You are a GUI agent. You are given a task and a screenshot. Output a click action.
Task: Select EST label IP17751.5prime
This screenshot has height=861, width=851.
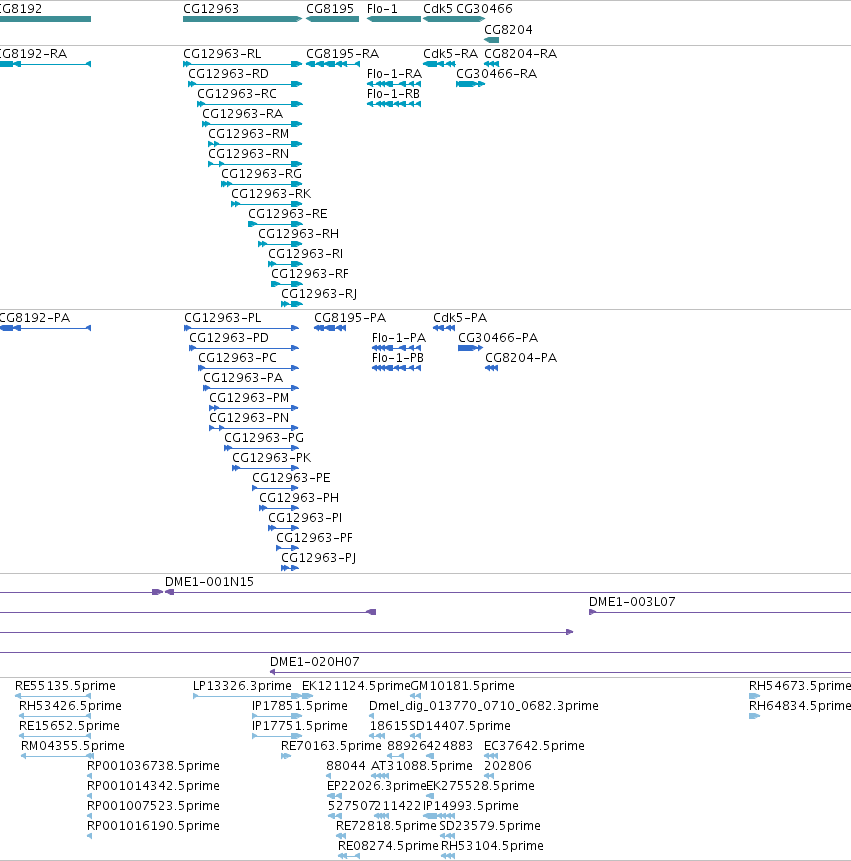[300, 726]
